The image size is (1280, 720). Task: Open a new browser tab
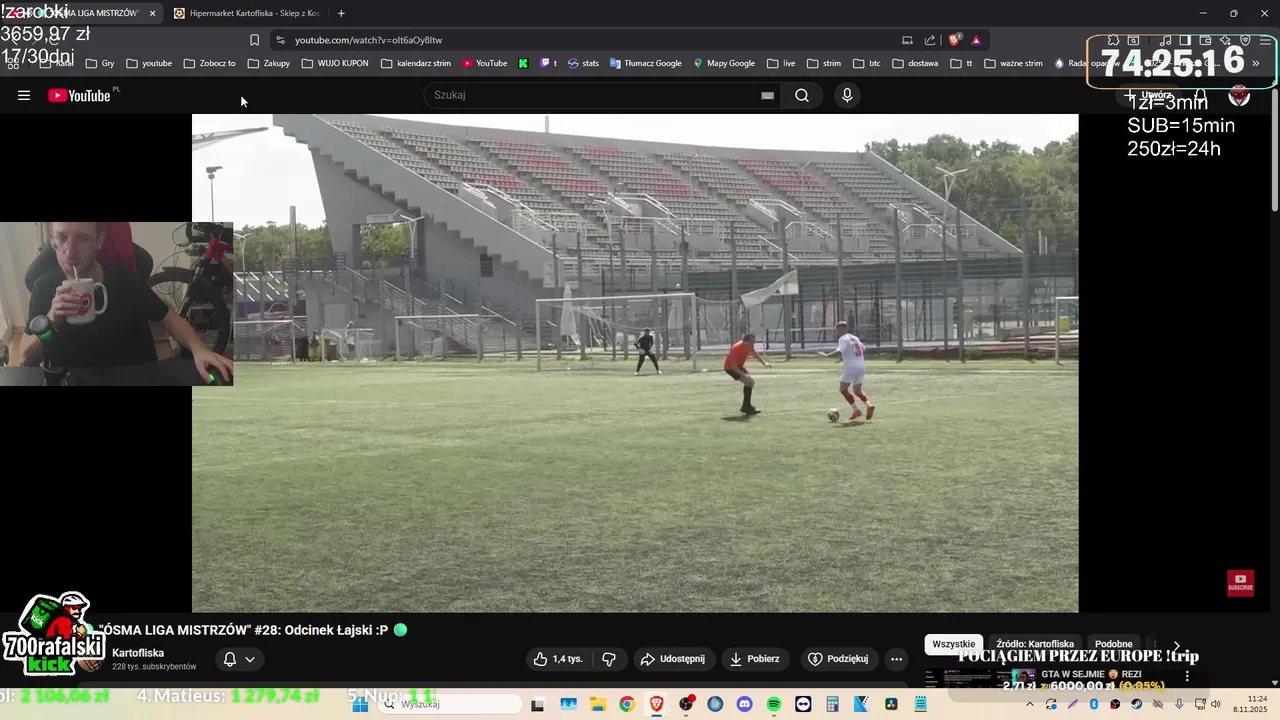click(x=341, y=13)
